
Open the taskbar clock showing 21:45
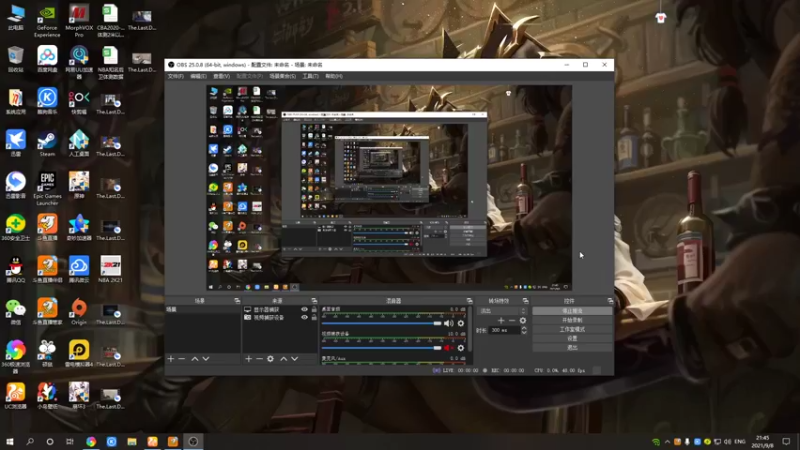762,442
